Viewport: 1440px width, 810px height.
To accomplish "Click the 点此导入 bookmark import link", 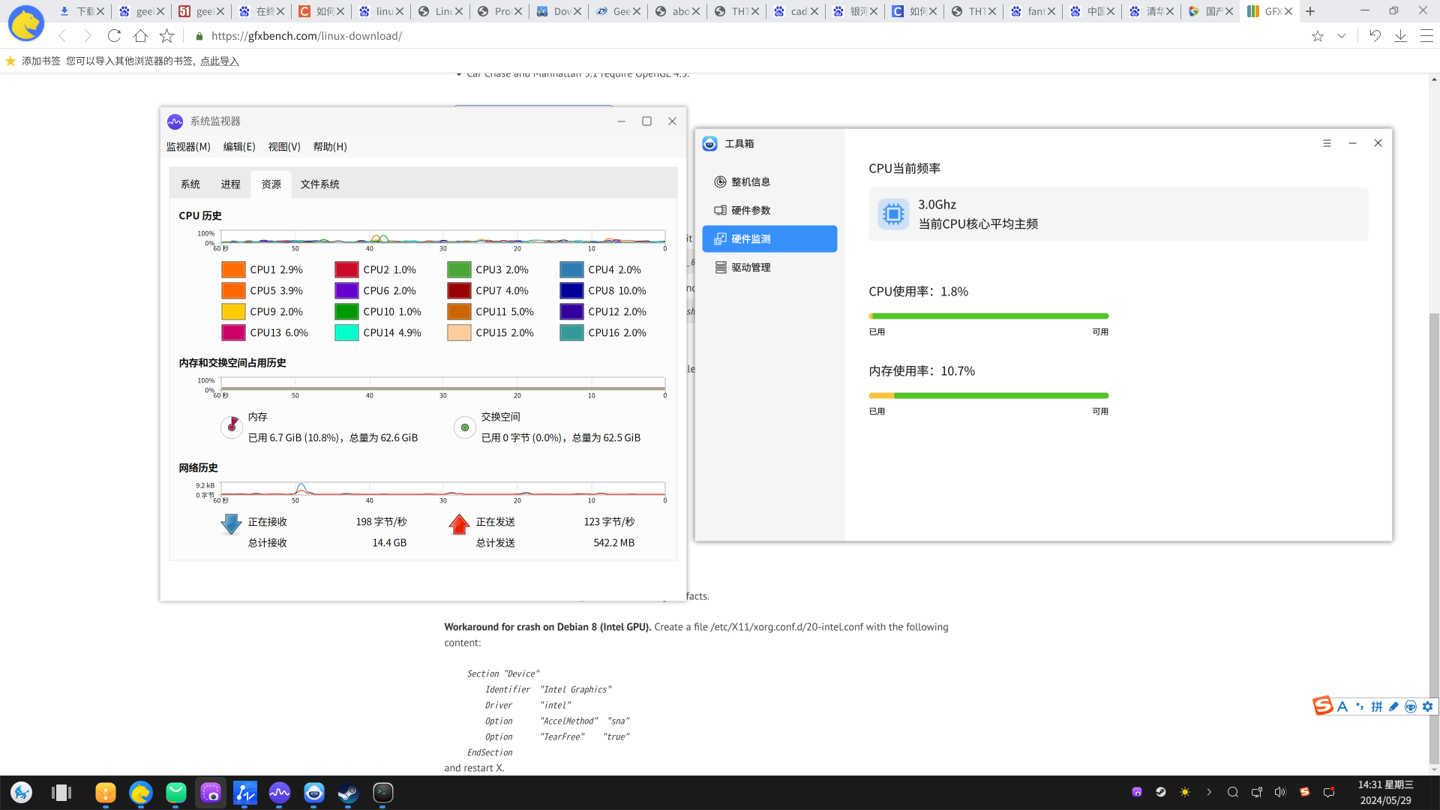I will pos(219,61).
